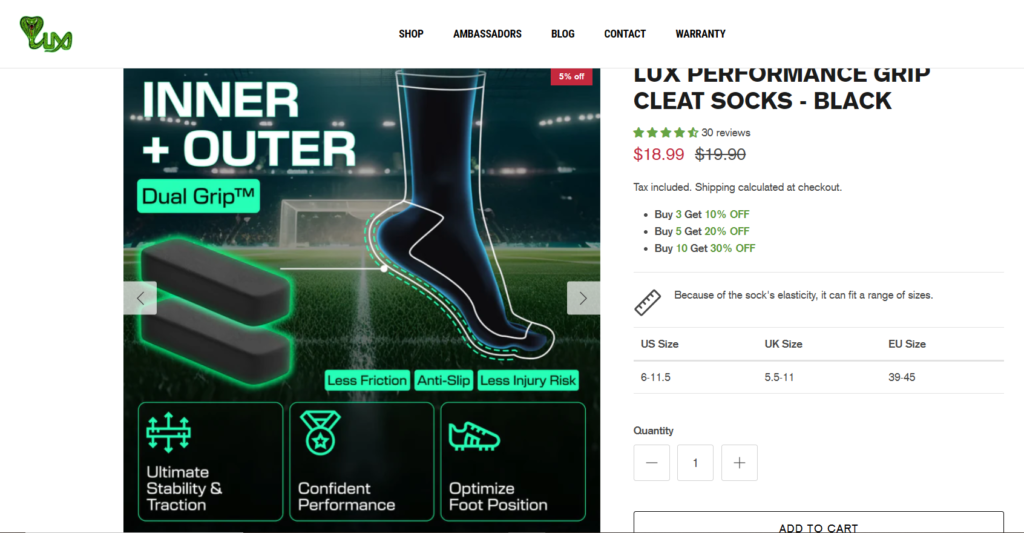Click the soccer cleat icon
Screen dimensions: 1024x533
(474, 436)
